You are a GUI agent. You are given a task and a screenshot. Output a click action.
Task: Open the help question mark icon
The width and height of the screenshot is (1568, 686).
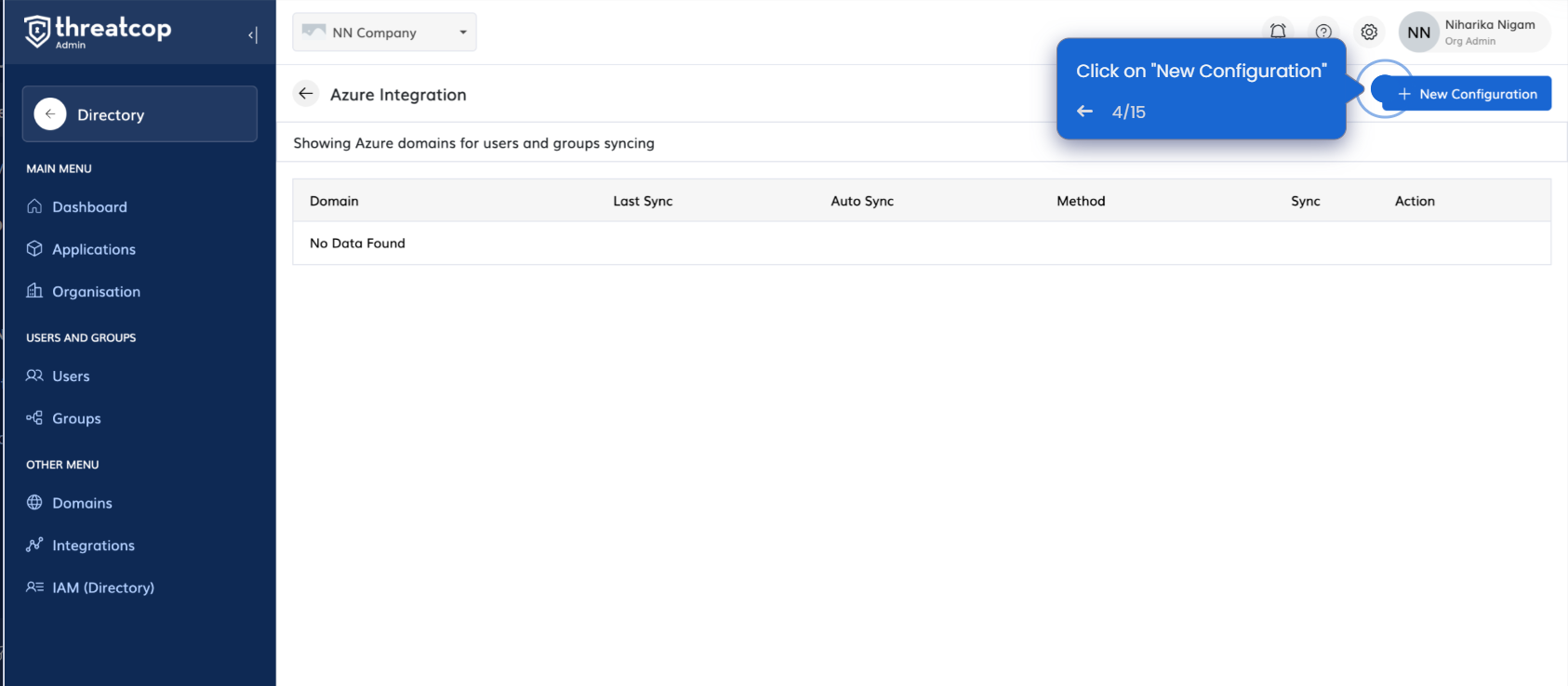pyautogui.click(x=1323, y=32)
